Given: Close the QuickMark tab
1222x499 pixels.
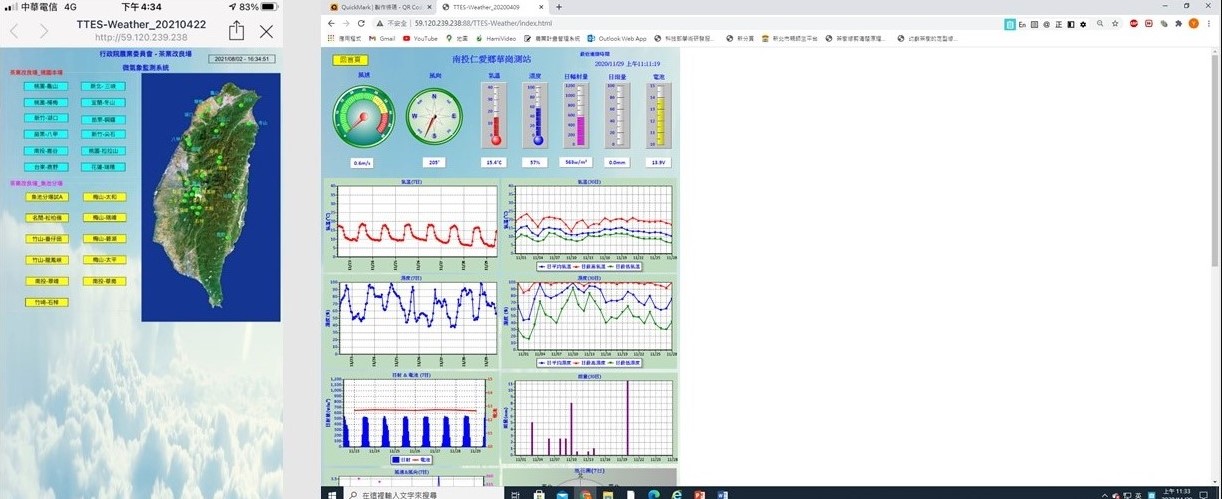Looking at the screenshot, I should [x=430, y=6].
